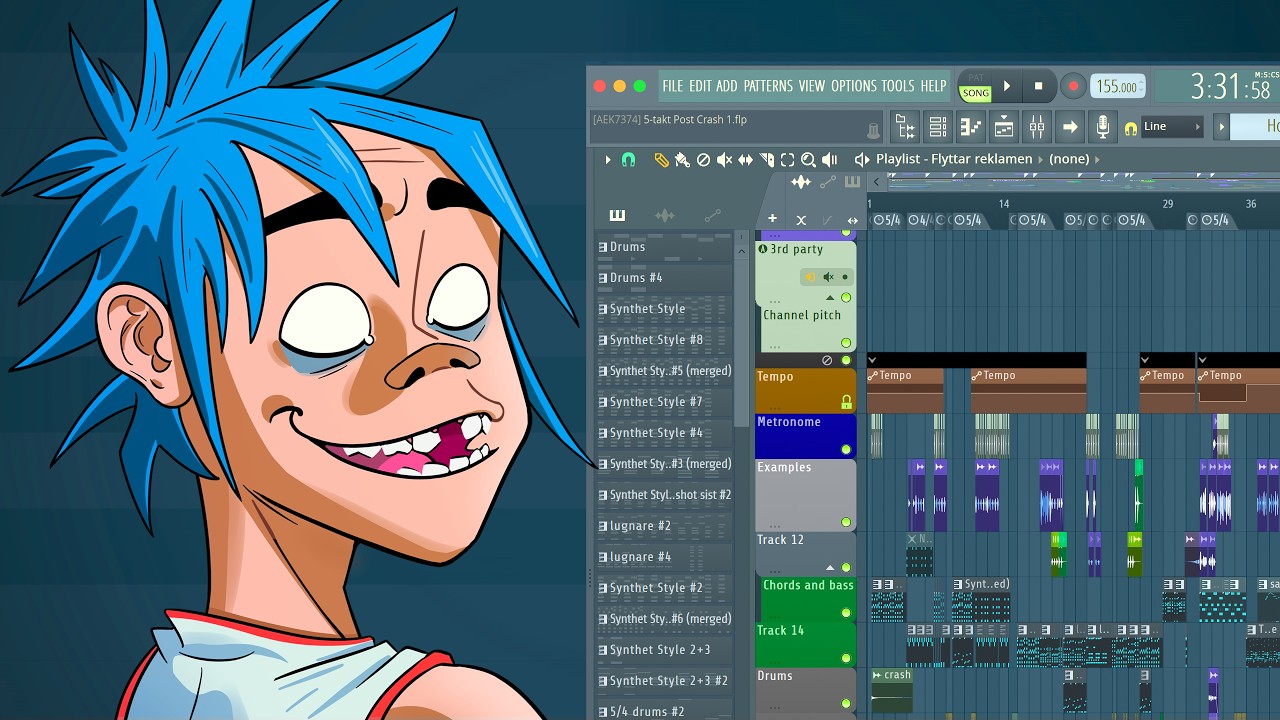Viewport: 1280px width, 720px height.
Task: Select the Paint brush tool in Playlist
Action: (x=682, y=159)
